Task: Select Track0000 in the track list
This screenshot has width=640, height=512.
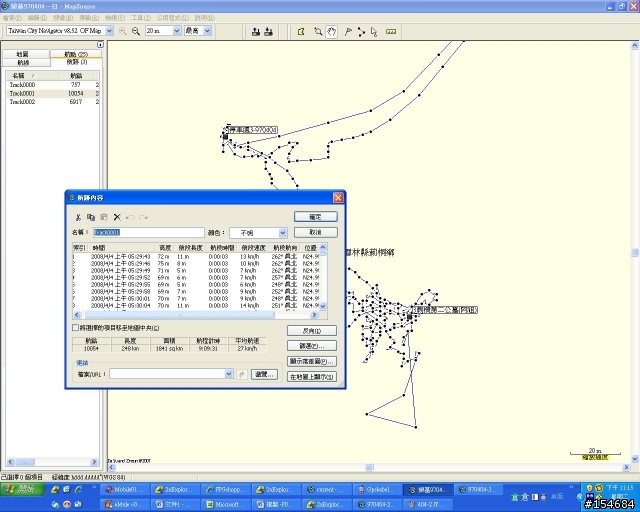Action: click(x=52, y=85)
